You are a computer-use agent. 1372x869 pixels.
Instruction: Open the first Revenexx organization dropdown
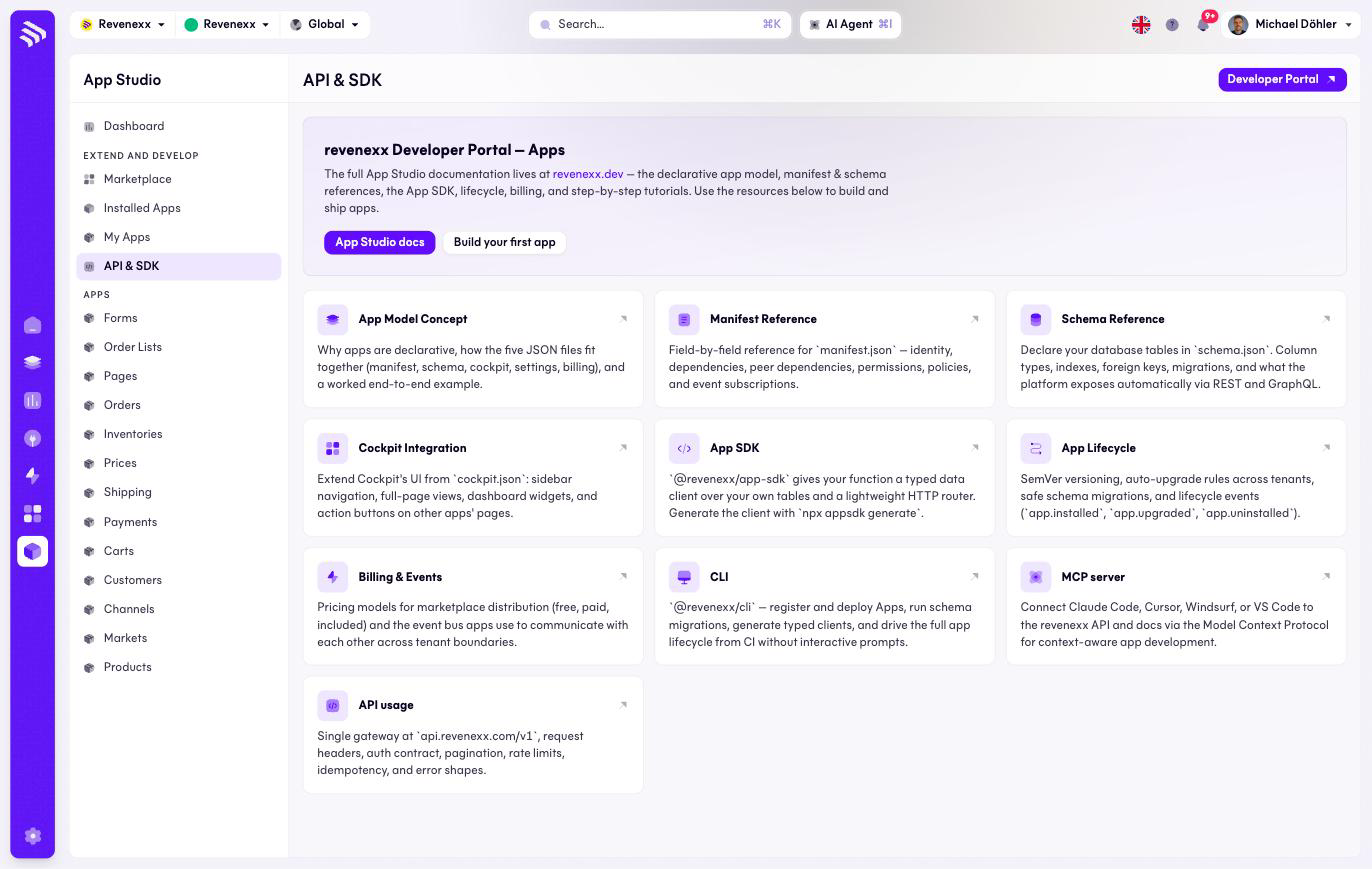coord(123,24)
